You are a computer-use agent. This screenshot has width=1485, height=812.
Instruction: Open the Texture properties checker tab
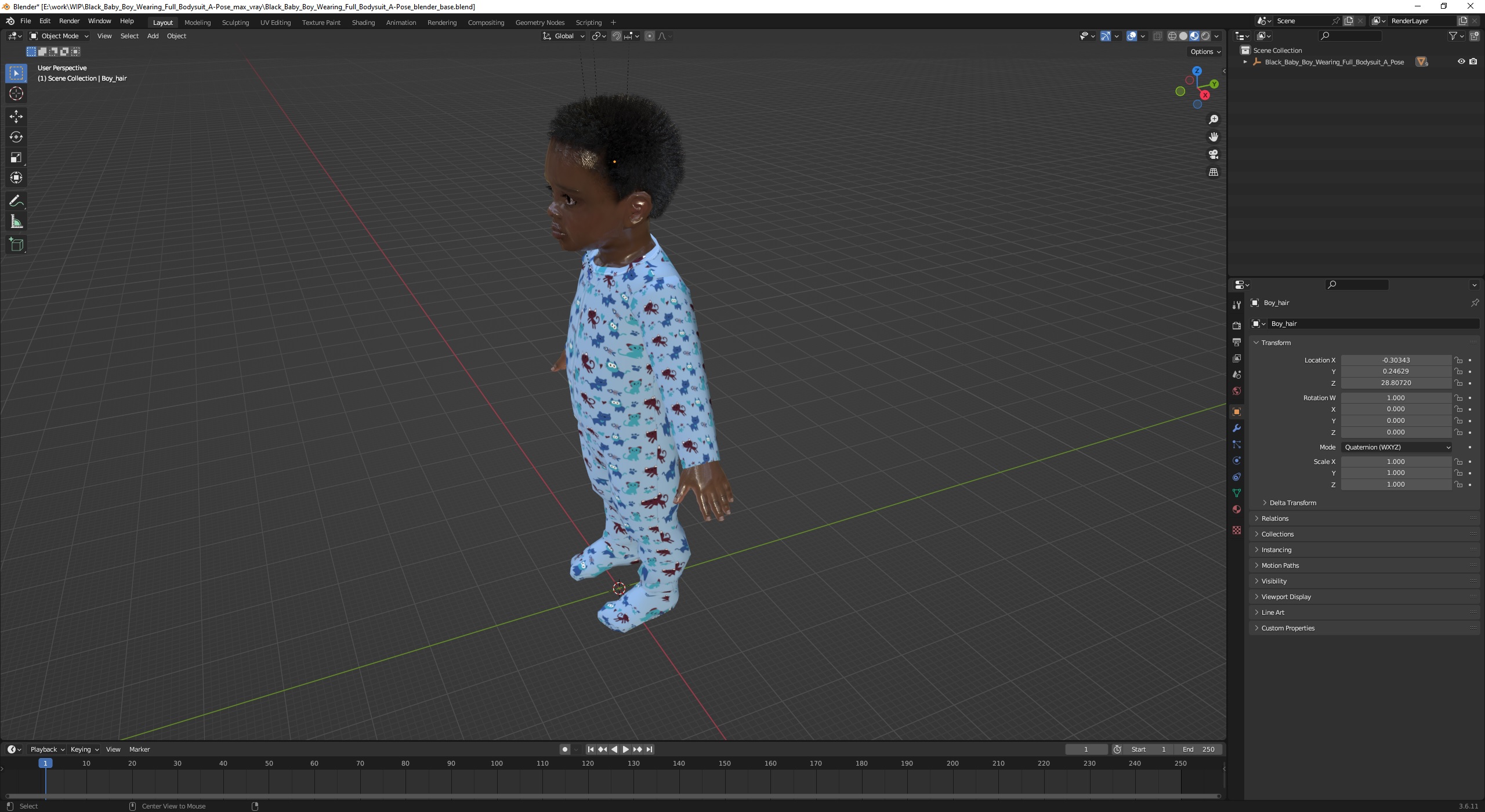click(1236, 530)
